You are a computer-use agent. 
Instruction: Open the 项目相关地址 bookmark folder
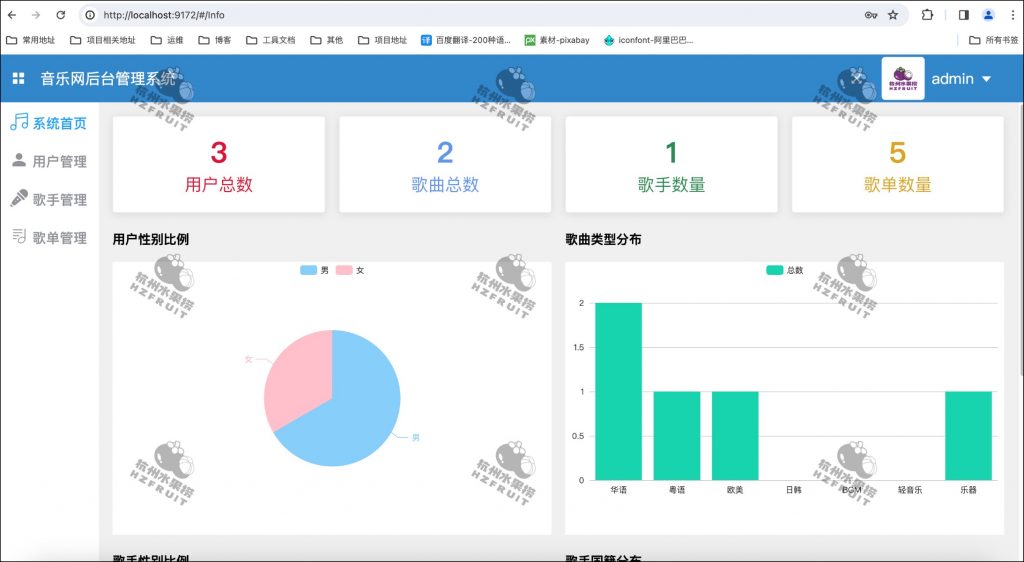click(x=103, y=40)
